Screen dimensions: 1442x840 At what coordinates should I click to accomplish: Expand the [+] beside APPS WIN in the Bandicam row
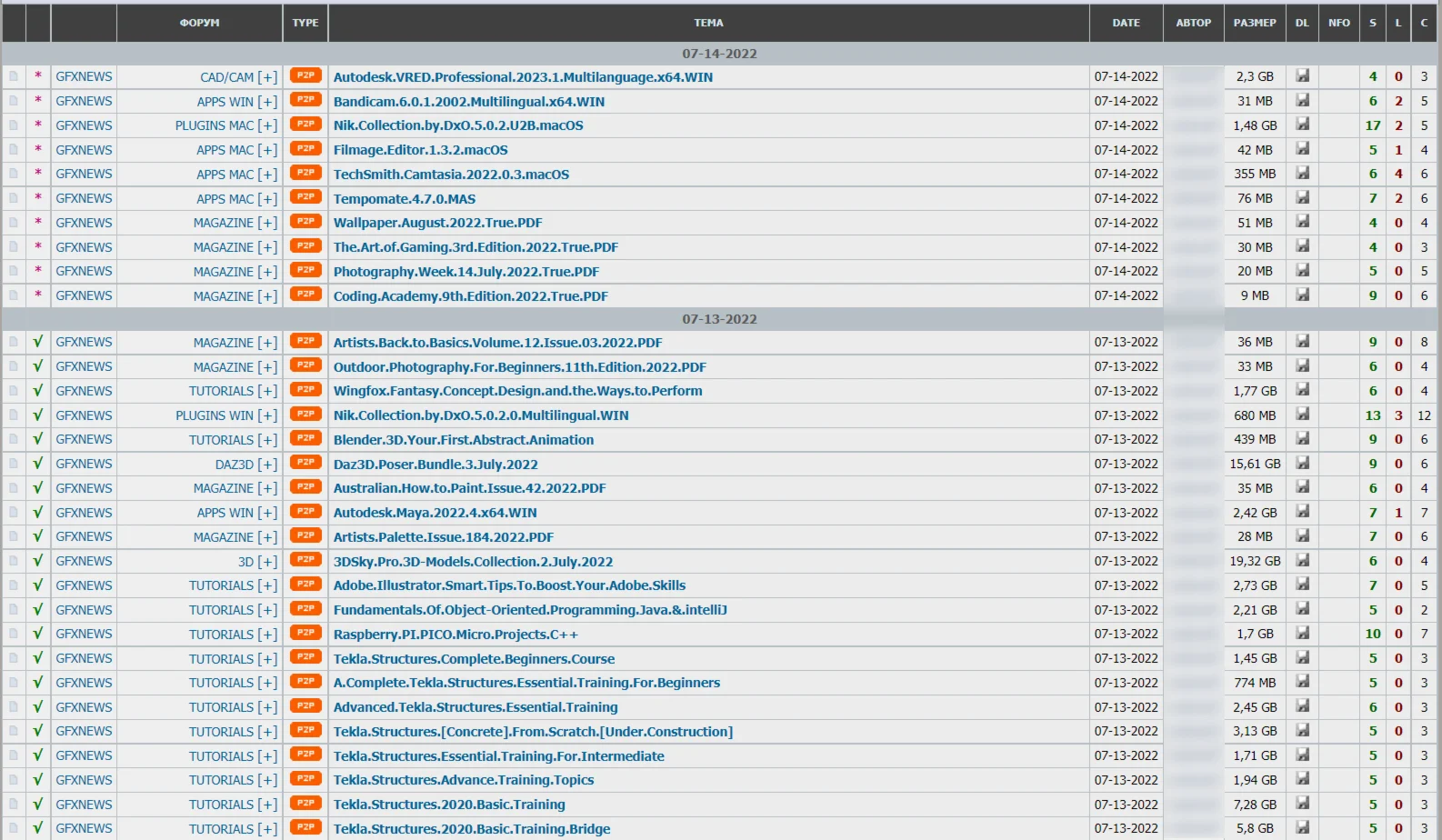point(267,102)
